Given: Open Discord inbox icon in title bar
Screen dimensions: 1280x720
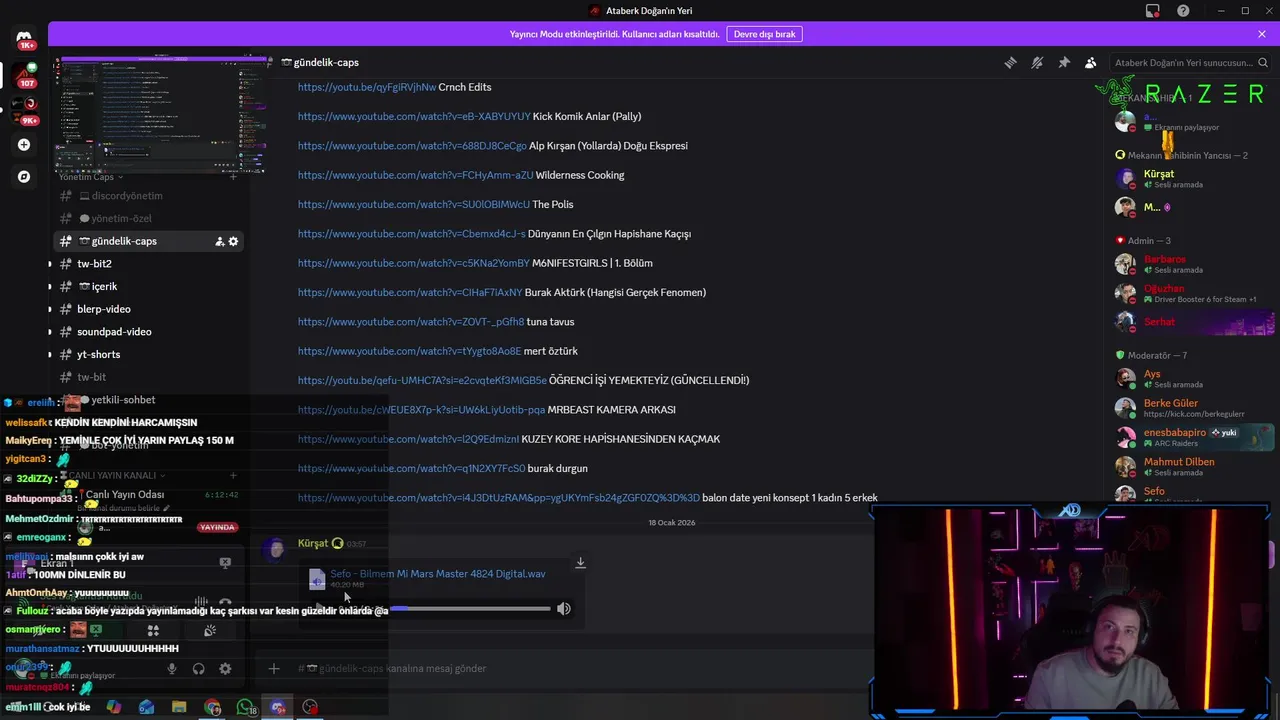Looking at the screenshot, I should click(x=1153, y=11).
